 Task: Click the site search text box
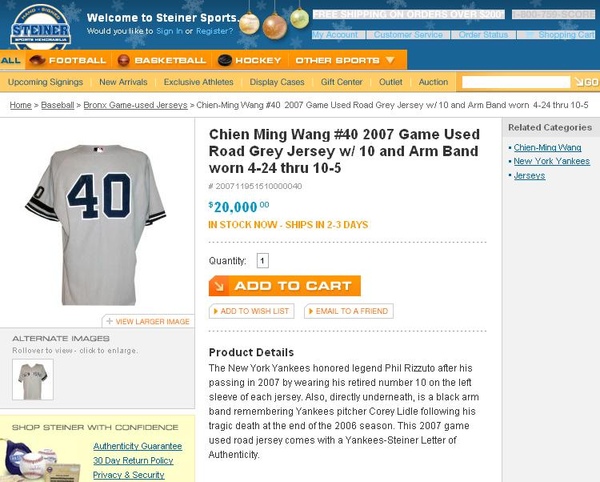point(516,82)
